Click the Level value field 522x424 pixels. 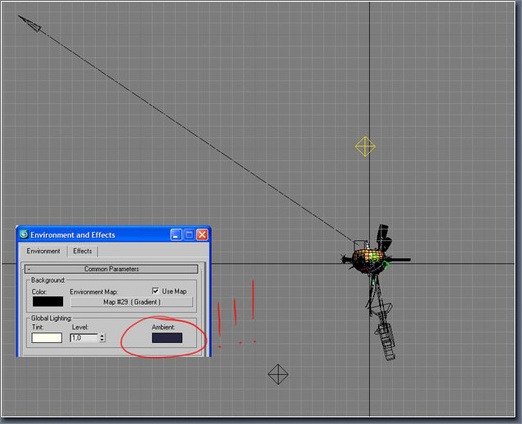pos(84,338)
